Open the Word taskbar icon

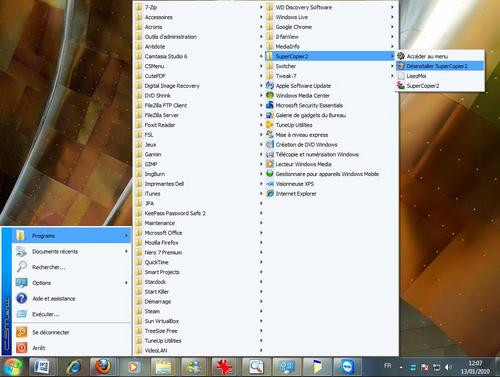pyautogui.click(x=43, y=367)
